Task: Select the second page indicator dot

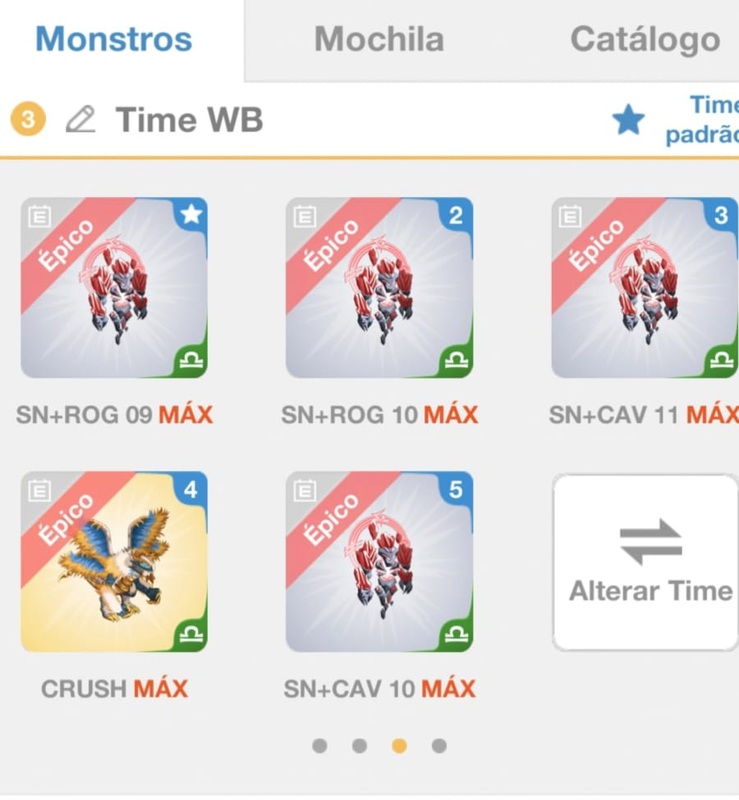Action: pos(359,746)
